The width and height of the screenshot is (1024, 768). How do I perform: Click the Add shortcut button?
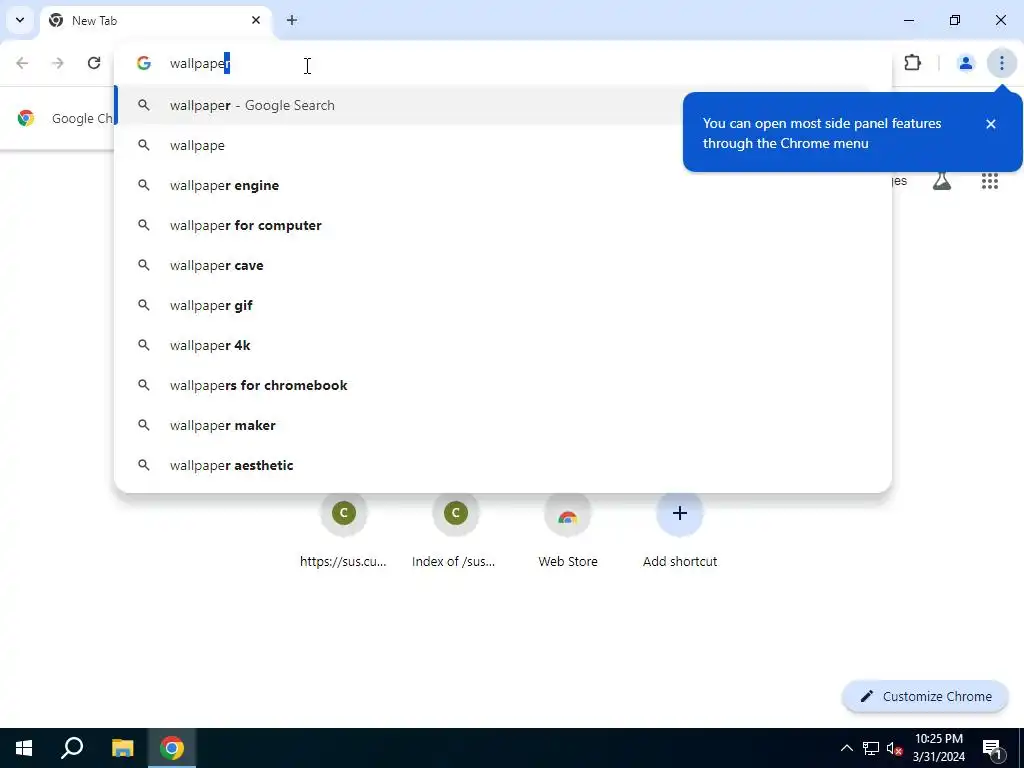(679, 532)
